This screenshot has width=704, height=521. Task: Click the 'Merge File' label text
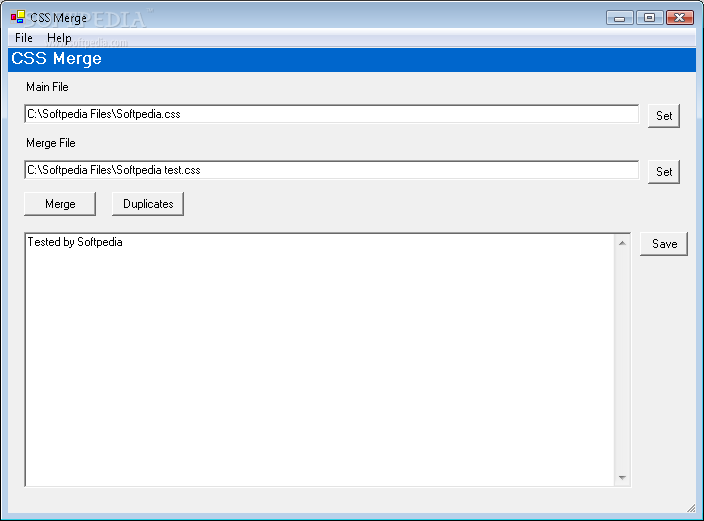pyautogui.click(x=51, y=143)
